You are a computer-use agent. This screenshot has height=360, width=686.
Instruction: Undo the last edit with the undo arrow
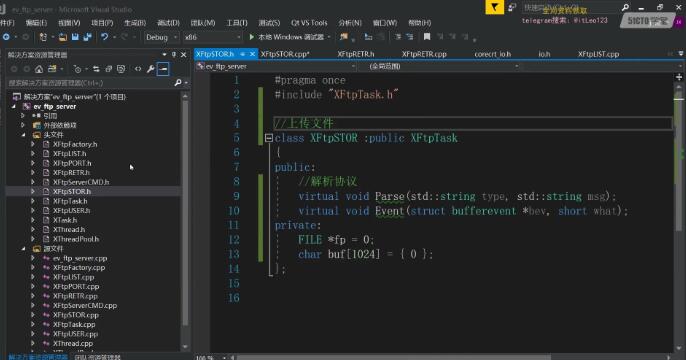104,37
